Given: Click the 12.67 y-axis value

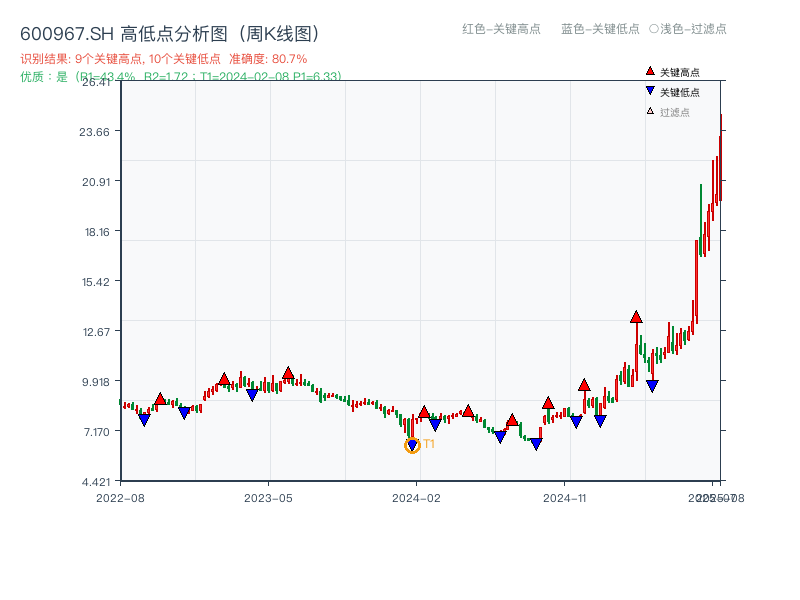Looking at the screenshot, I should point(96,332).
